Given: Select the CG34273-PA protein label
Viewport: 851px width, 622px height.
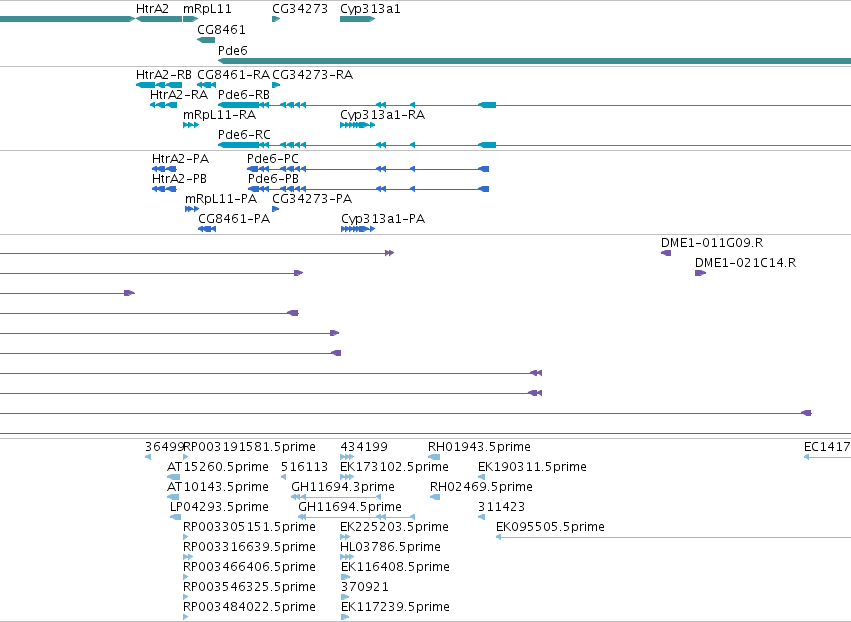Looking at the screenshot, I should 312,199.
